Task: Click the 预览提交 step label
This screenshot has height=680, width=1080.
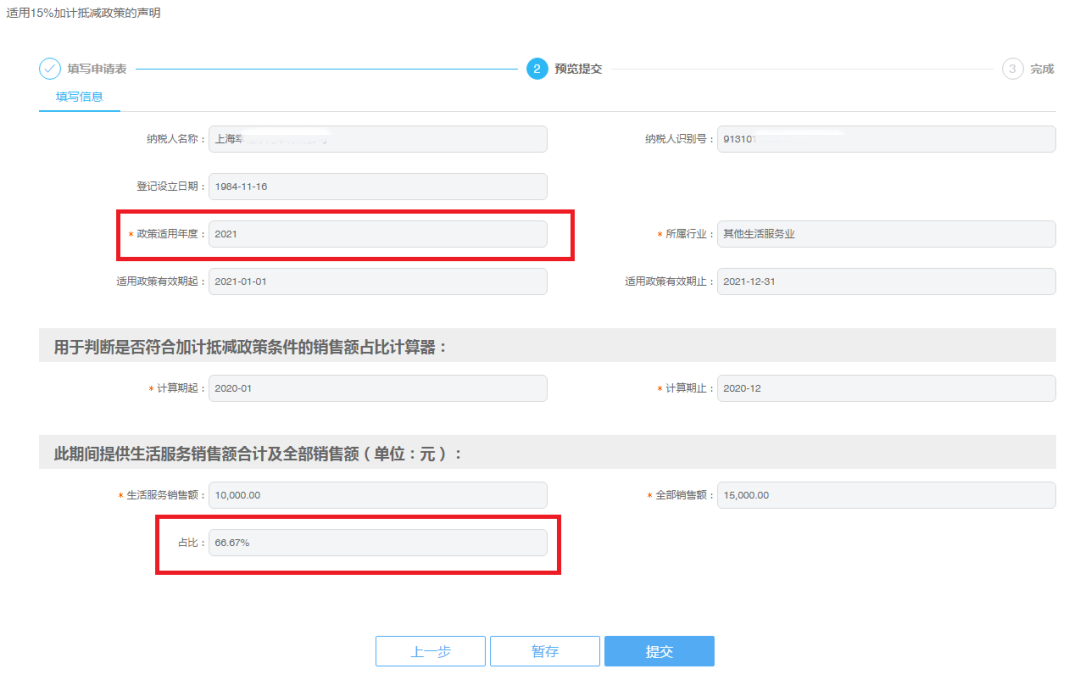Action: [579, 69]
